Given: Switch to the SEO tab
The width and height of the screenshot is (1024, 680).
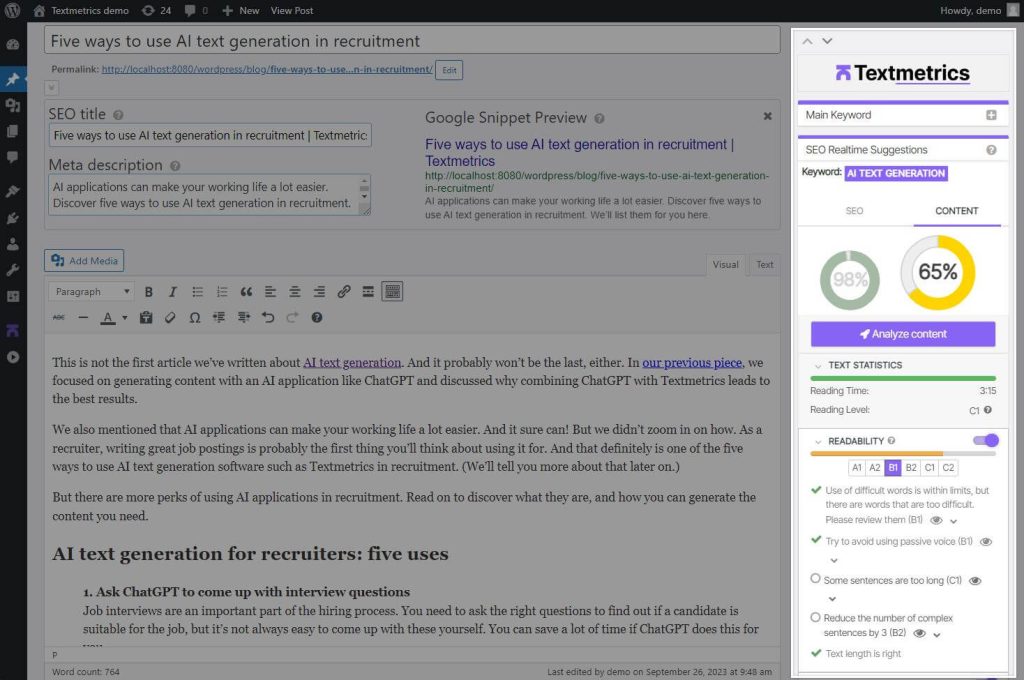Looking at the screenshot, I should pos(854,211).
